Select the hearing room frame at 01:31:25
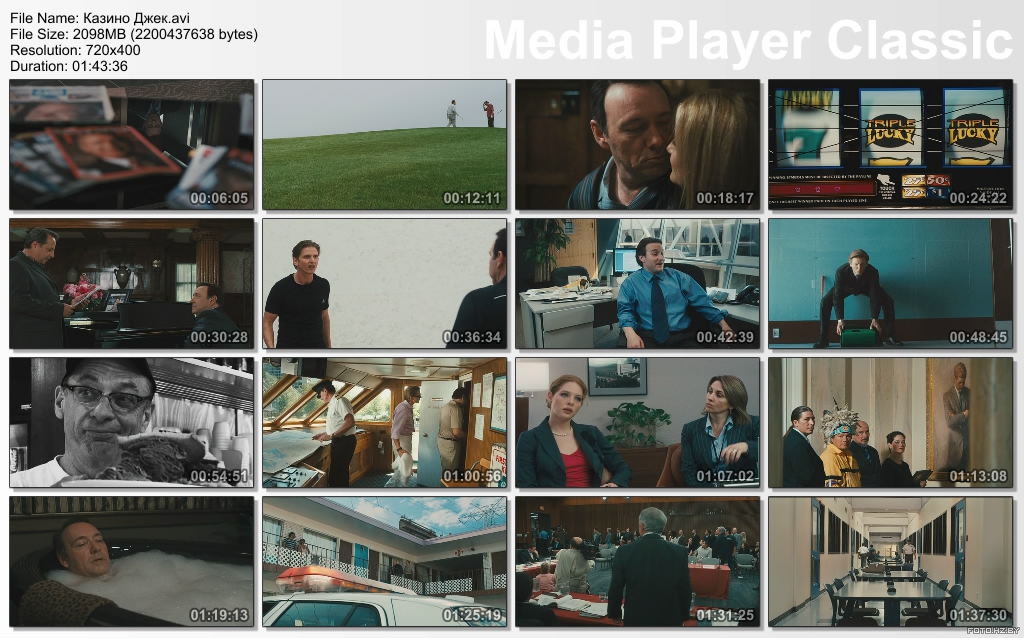 637,562
